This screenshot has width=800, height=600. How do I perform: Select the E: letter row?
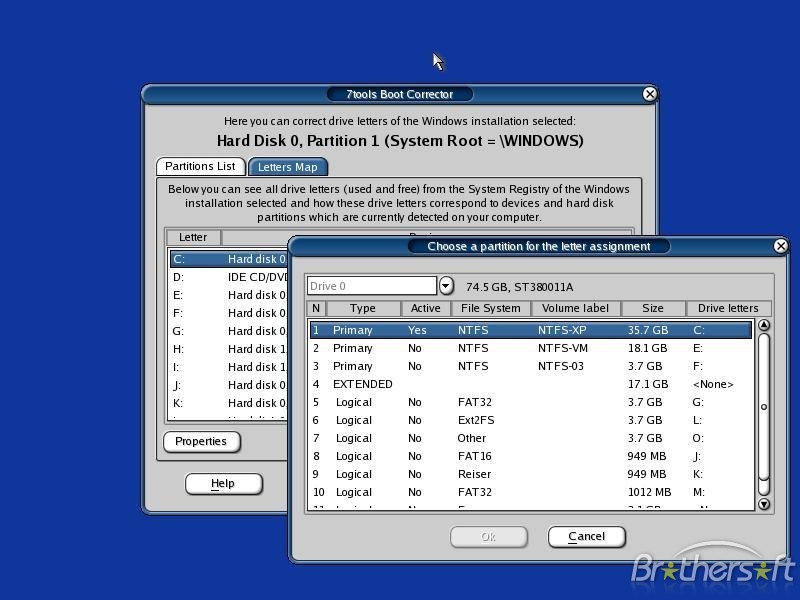coord(229,295)
